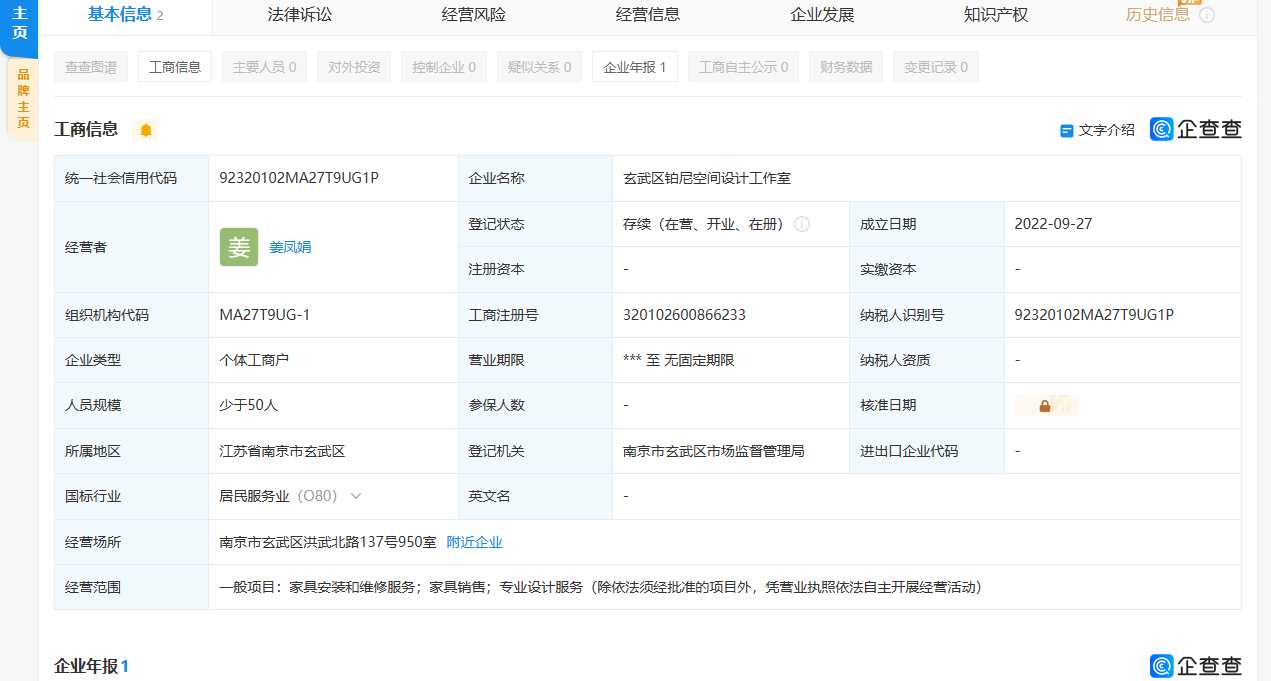Click the info icon next to 存续 status

point(802,224)
